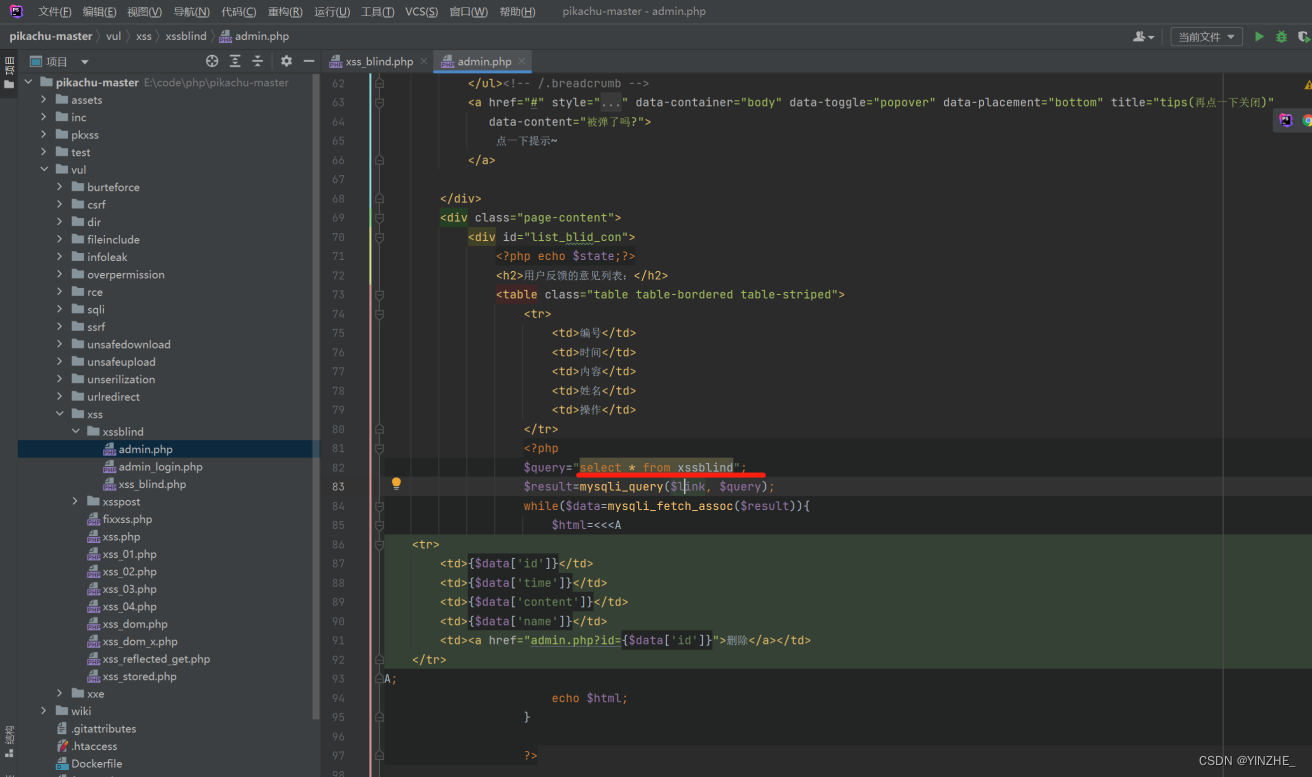This screenshot has width=1312, height=777.
Task: Expand the assets folder arrow
Action: click(44, 100)
